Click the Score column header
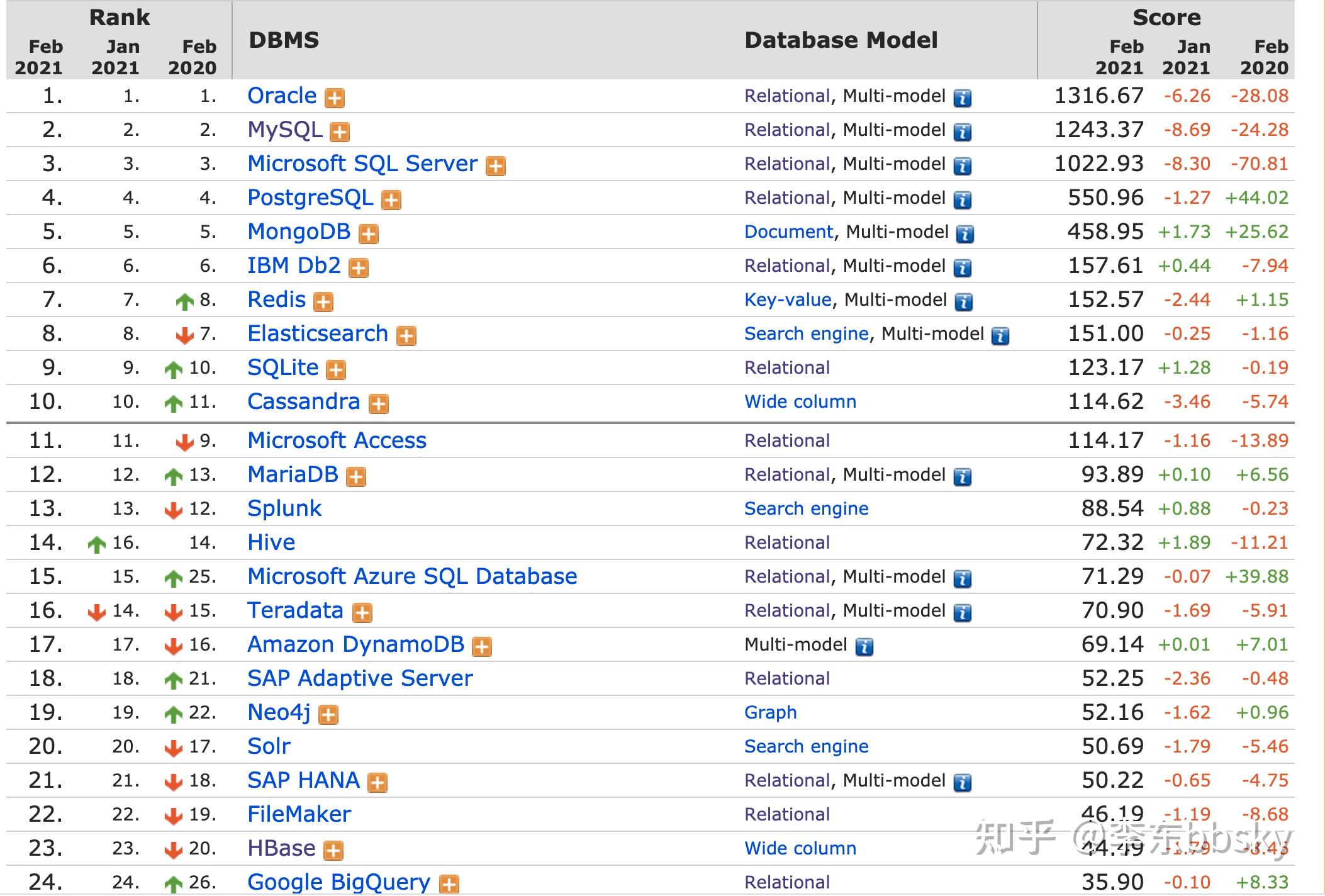This screenshot has height=896, width=1325. 1167,18
